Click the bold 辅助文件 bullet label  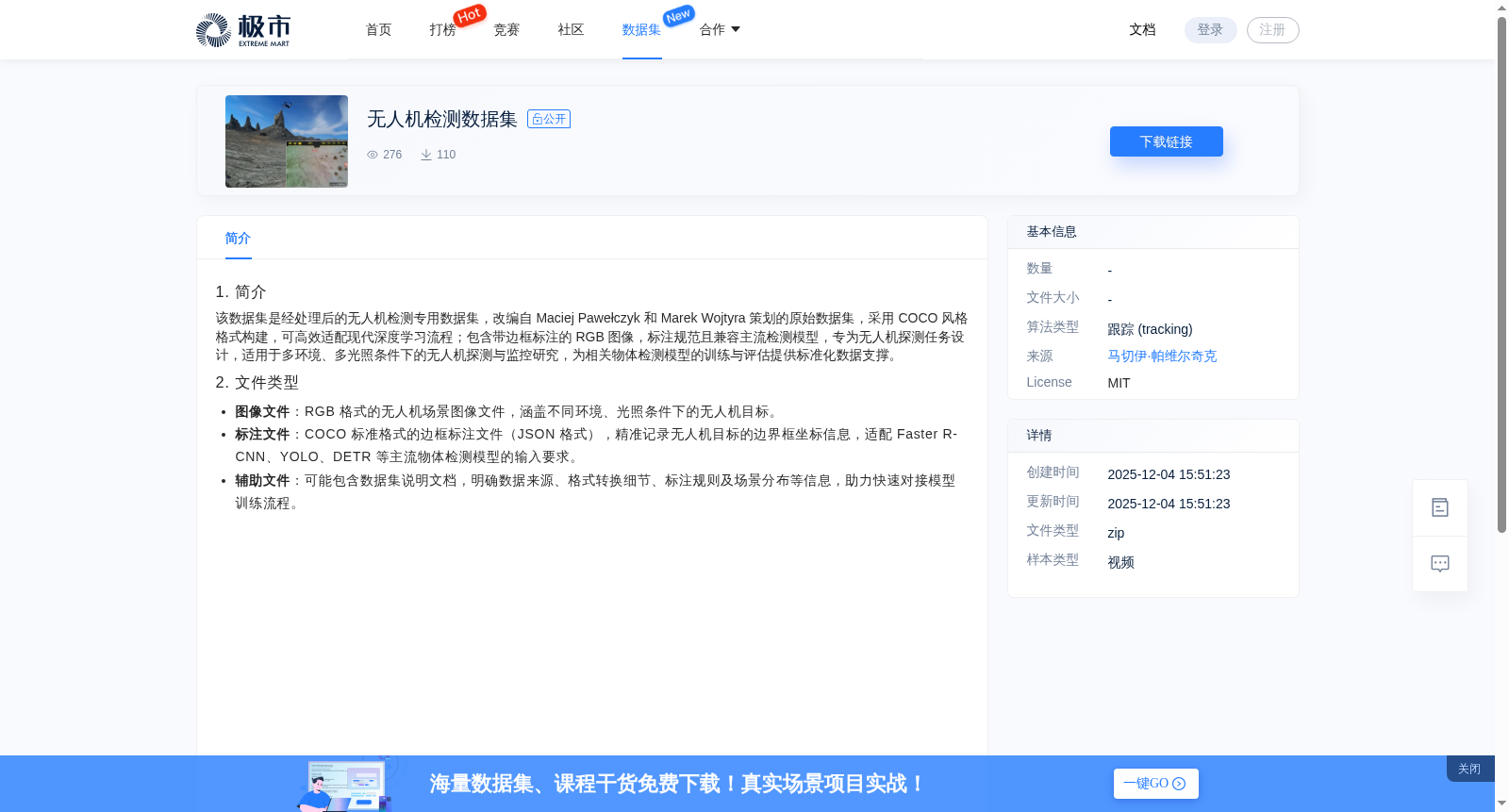click(x=262, y=481)
